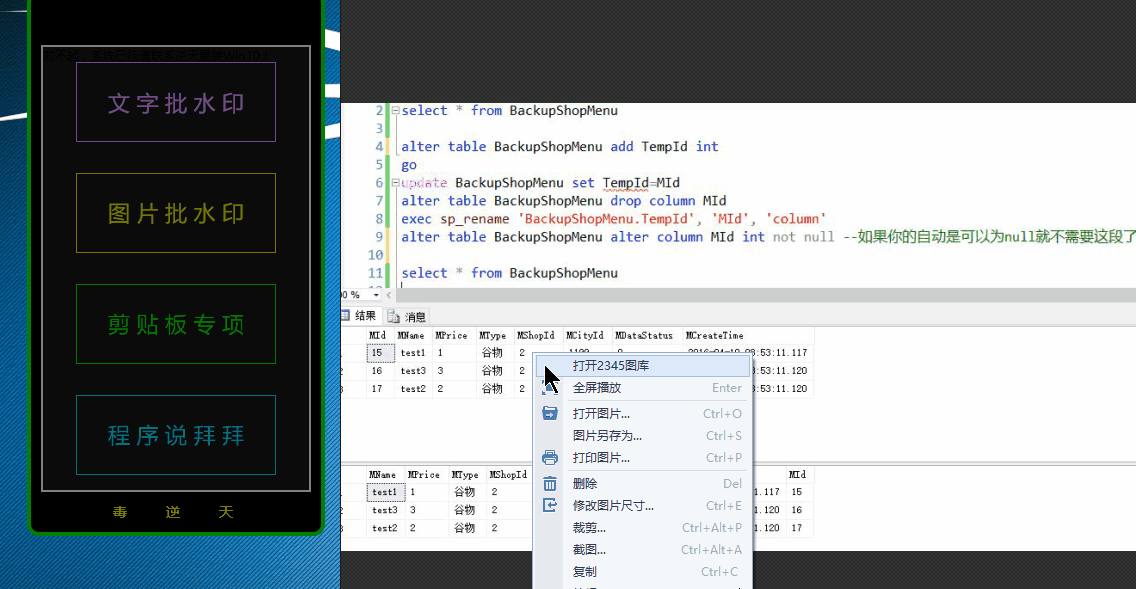Screen dimensions: 1136x589
Task: Click MPrice header in second grid
Action: [x=425, y=475]
